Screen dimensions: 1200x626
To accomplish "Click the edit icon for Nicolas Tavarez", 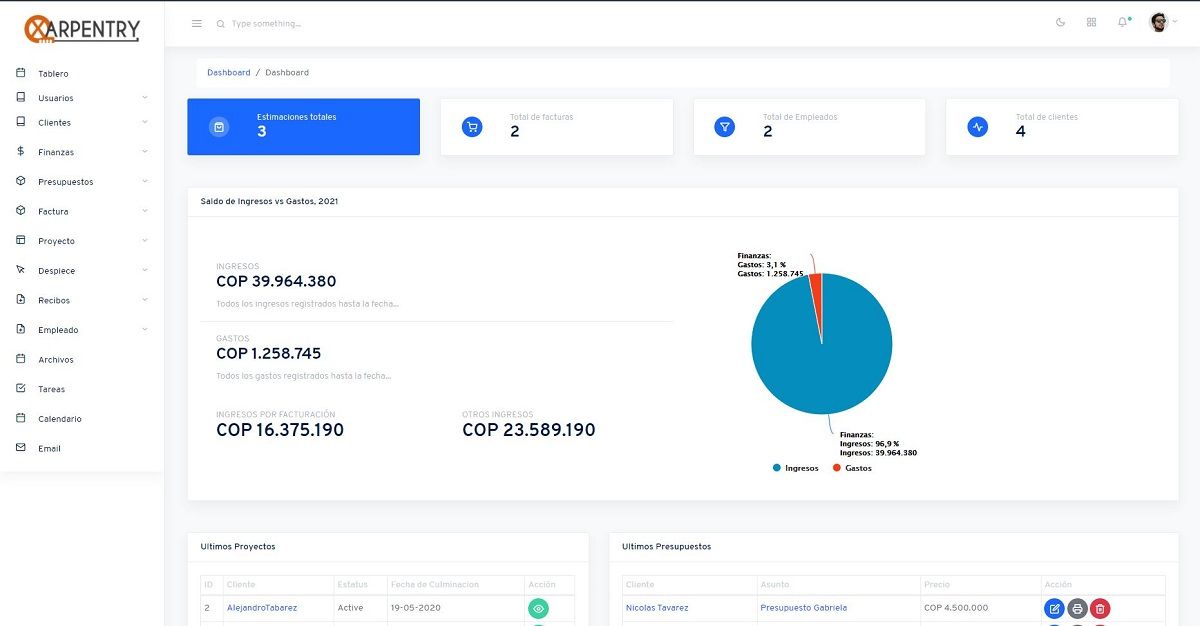I will tap(1054, 608).
